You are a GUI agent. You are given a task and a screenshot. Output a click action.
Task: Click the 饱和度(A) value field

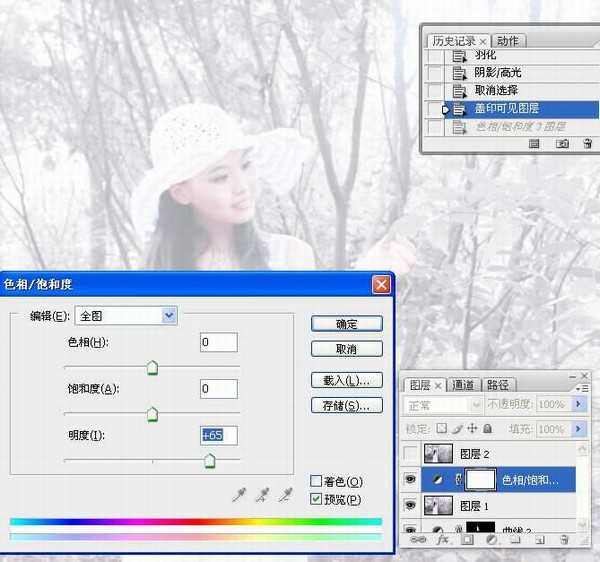[x=219, y=389]
